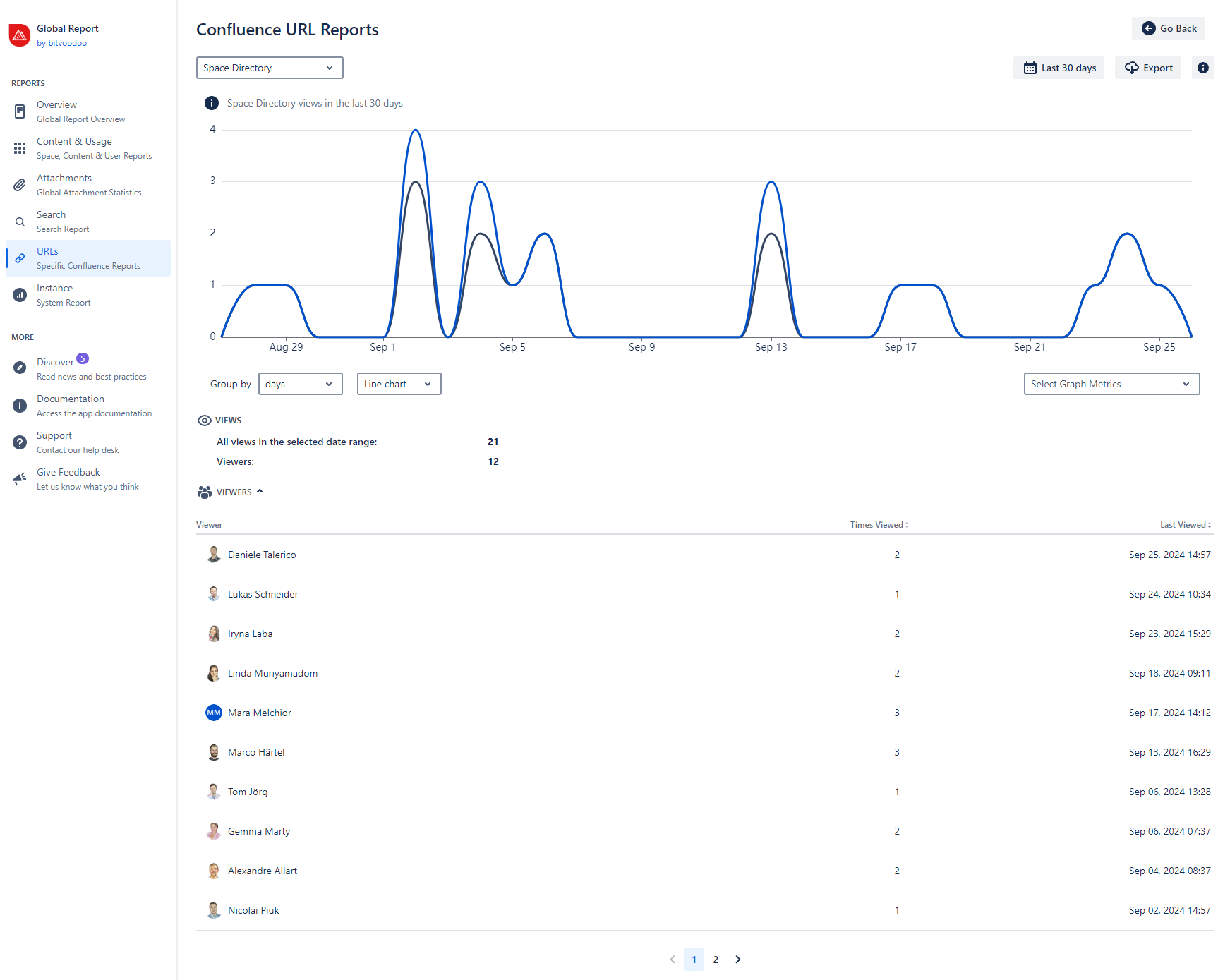The height and width of the screenshot is (980, 1230).
Task: Click the Content & Usage grid icon
Action: click(20, 148)
